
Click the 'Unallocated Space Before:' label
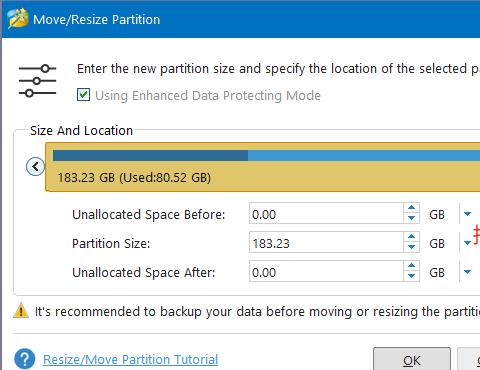tap(149, 214)
